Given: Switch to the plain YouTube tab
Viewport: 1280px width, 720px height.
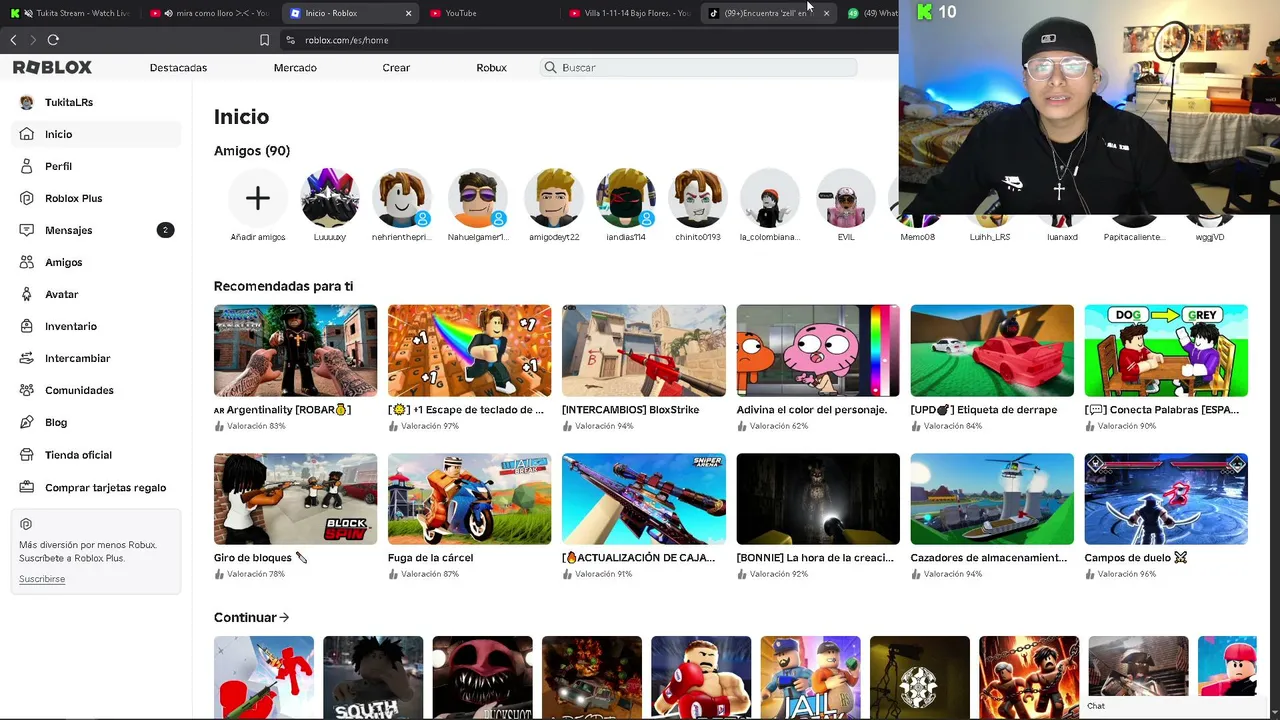Looking at the screenshot, I should click(488, 13).
